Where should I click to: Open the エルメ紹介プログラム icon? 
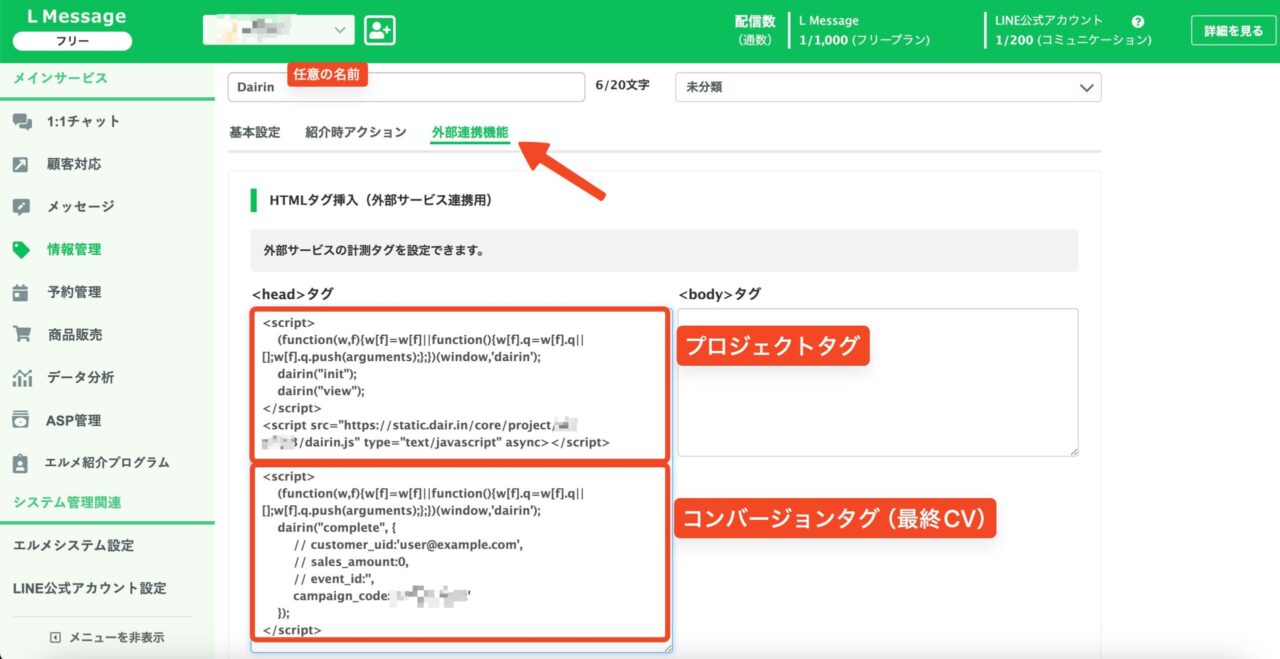point(22,463)
